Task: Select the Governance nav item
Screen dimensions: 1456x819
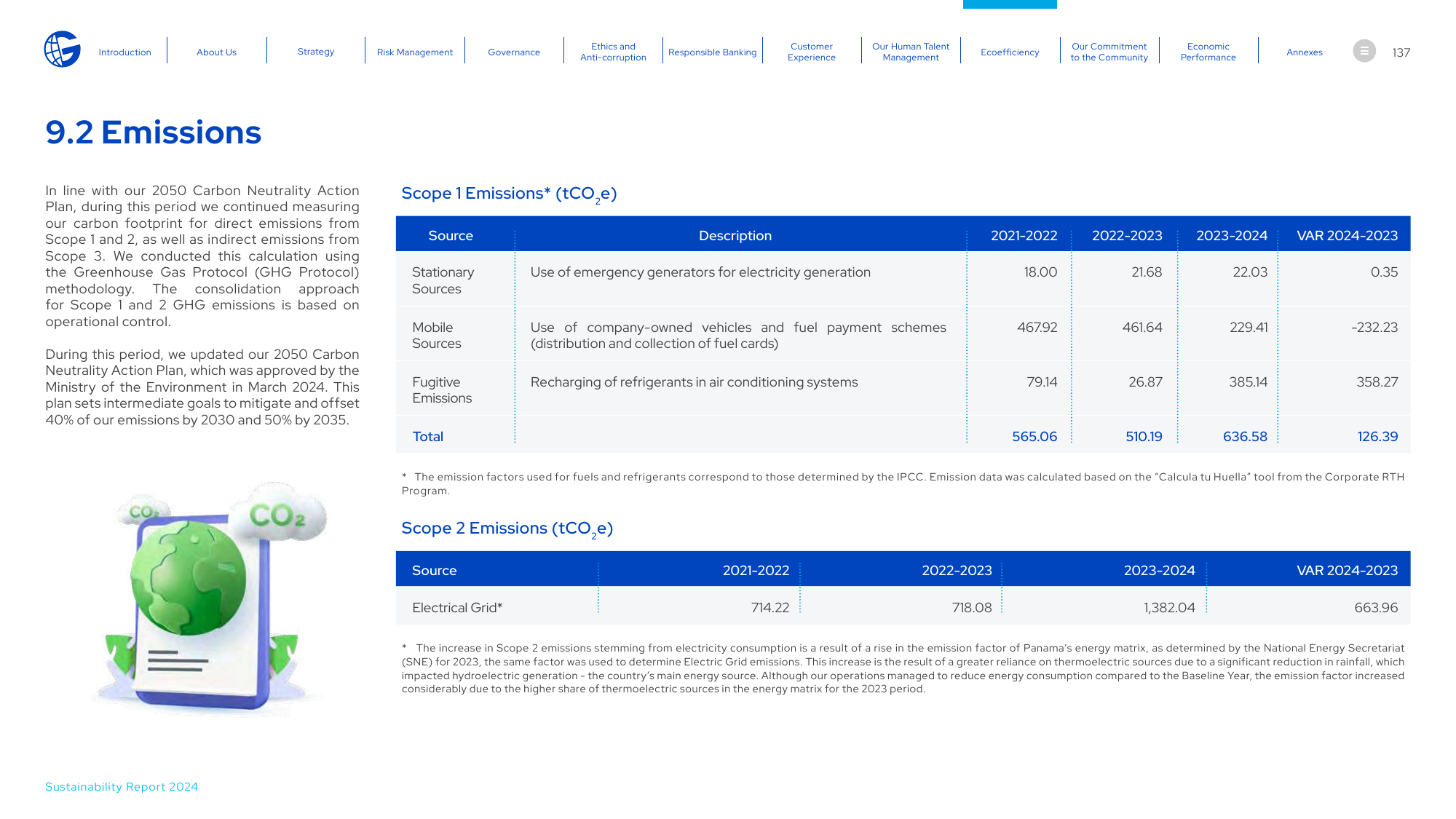Action: point(514,52)
